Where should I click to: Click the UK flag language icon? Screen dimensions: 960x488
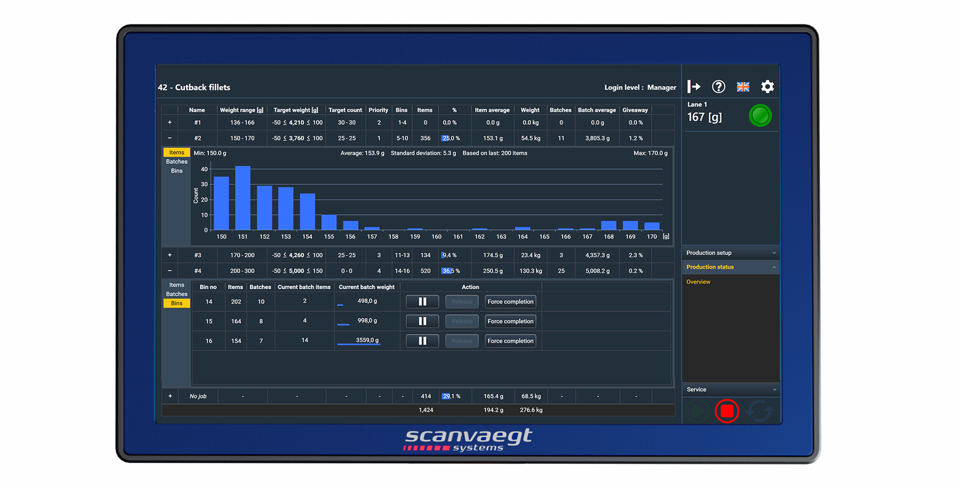743,87
